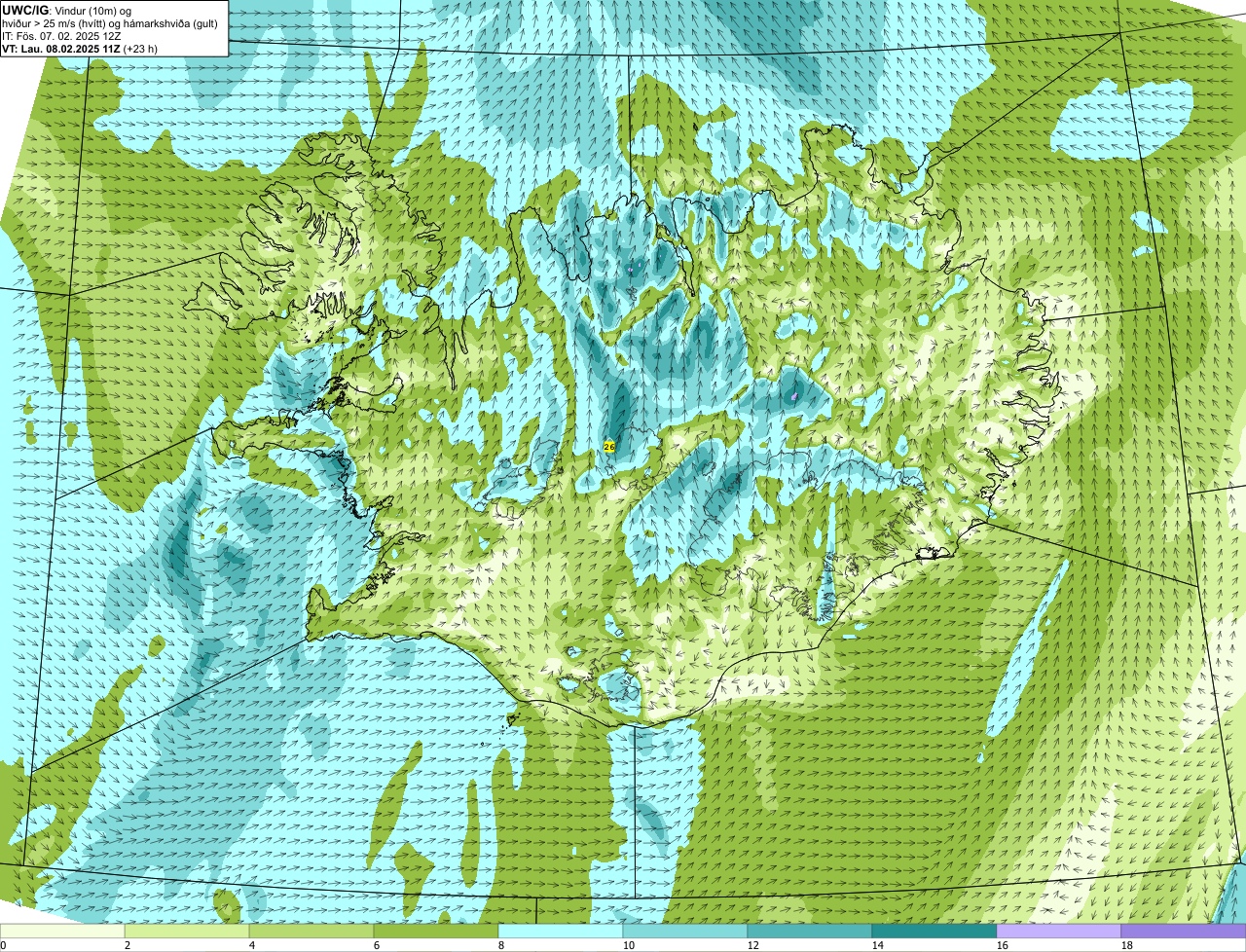Click the legend tick label 0
The width and height of the screenshot is (1246, 952).
[x=3, y=945]
